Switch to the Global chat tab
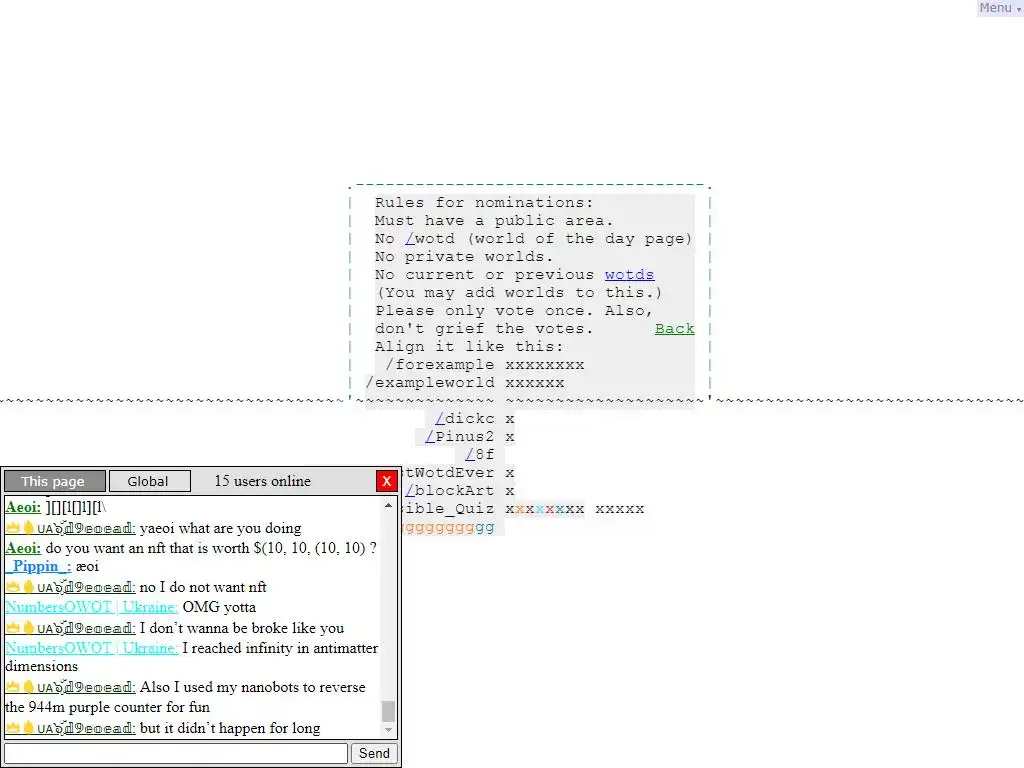This screenshot has width=1024, height=768. coord(150,481)
